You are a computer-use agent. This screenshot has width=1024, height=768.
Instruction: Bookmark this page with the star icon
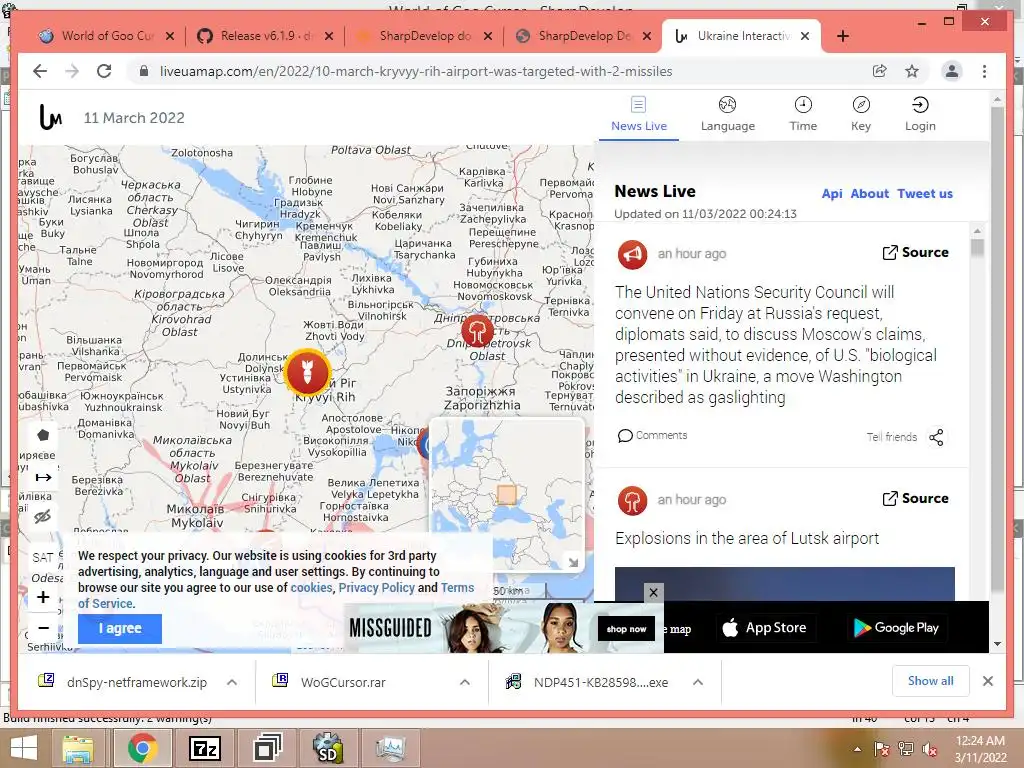pyautogui.click(x=912, y=71)
